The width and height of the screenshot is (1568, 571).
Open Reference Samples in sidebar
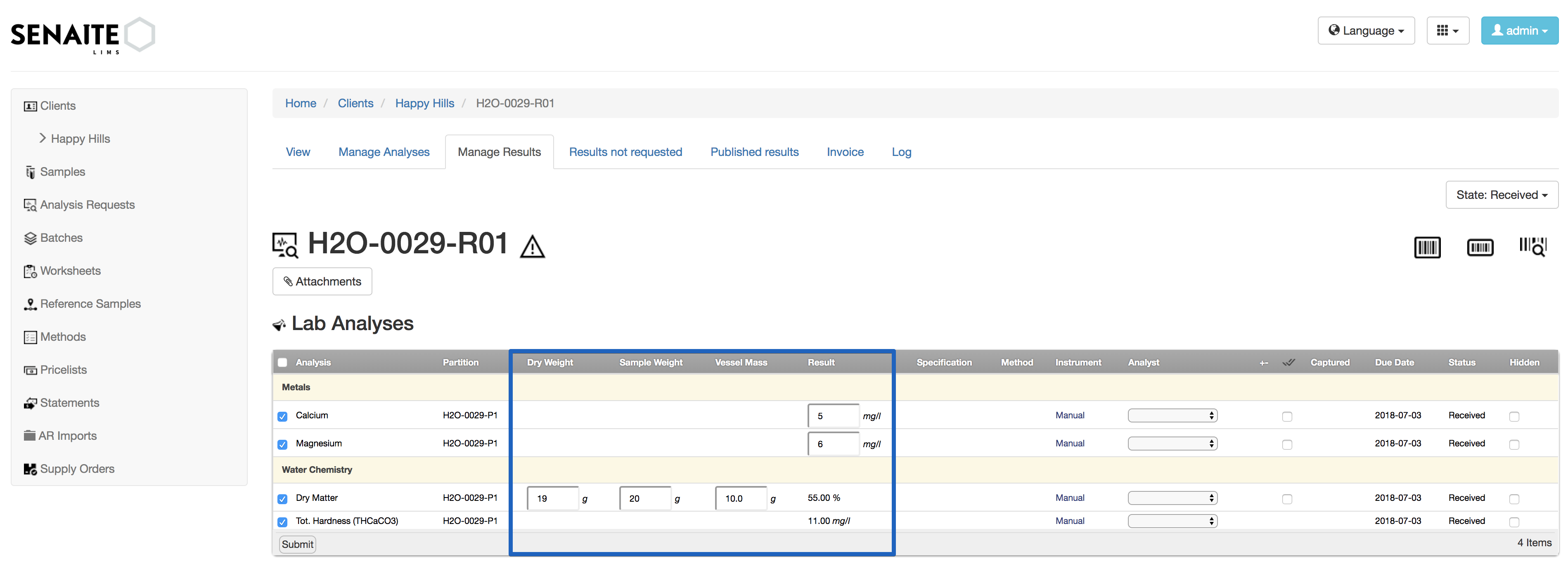[x=90, y=303]
